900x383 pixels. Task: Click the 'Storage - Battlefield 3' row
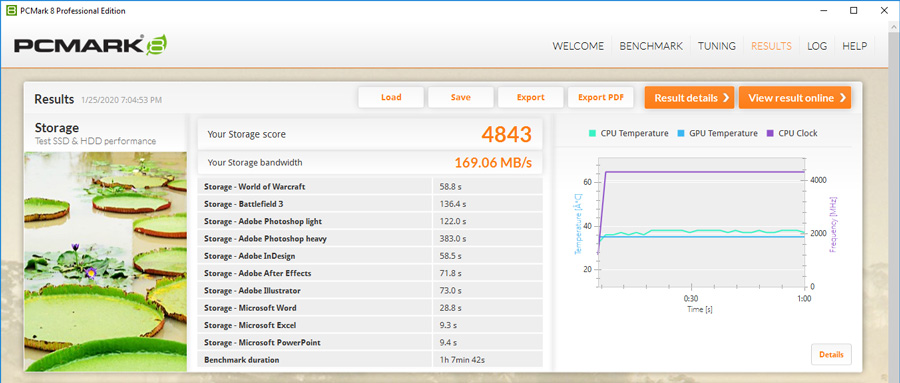pyautogui.click(x=370, y=204)
